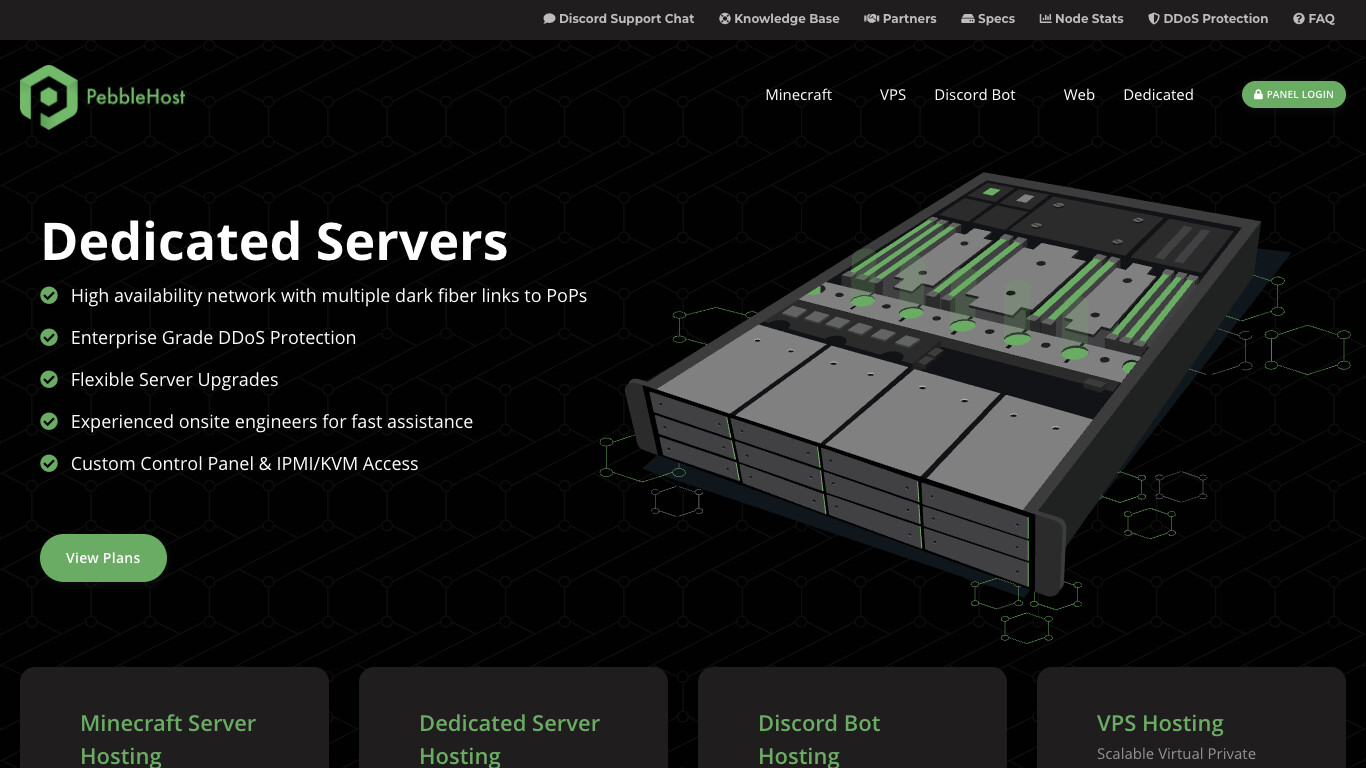Open the DDoS Protection page

click(x=1207, y=19)
